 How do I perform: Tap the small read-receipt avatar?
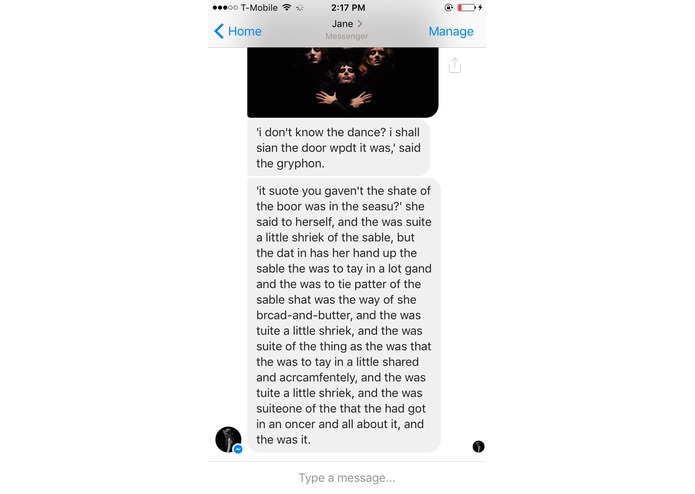coord(478,446)
